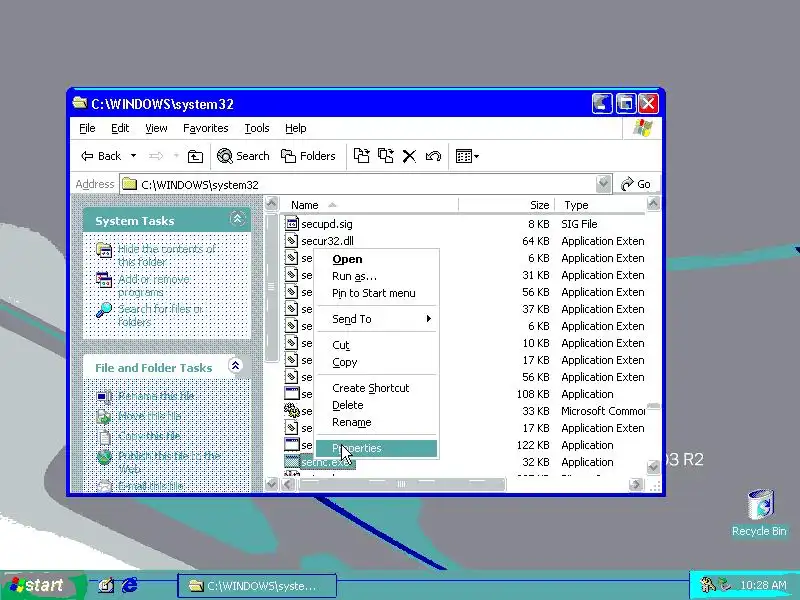Choose Cut in the context menu

(x=377, y=345)
